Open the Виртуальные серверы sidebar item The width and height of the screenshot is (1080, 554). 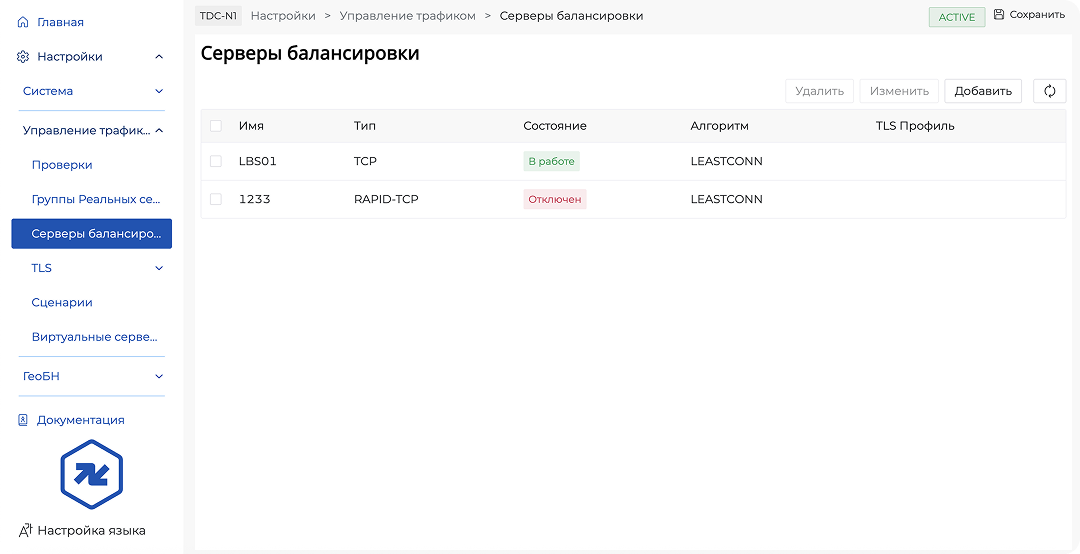tap(94, 337)
